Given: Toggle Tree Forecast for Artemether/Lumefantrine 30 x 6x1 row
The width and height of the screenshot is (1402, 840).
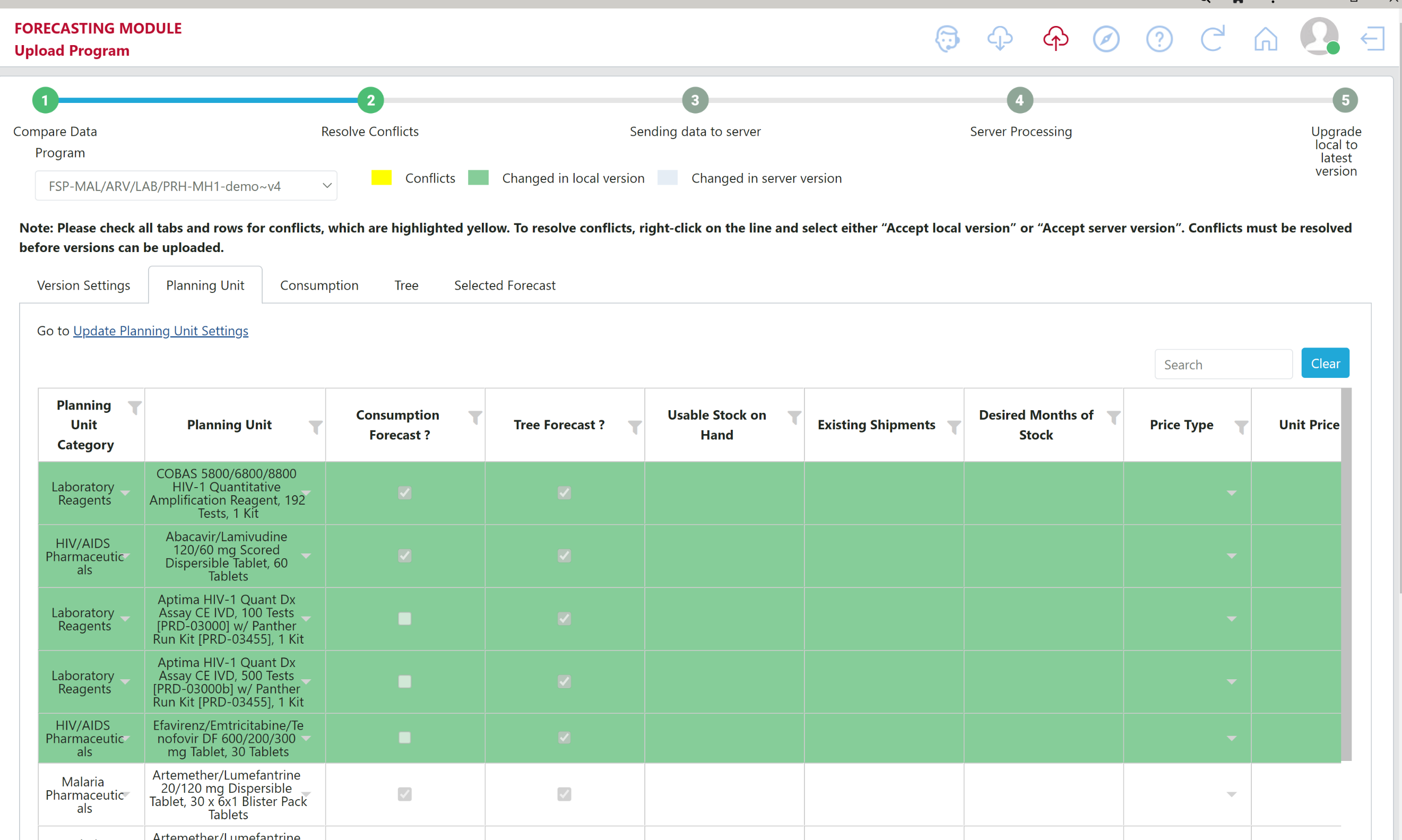Looking at the screenshot, I should [564, 794].
